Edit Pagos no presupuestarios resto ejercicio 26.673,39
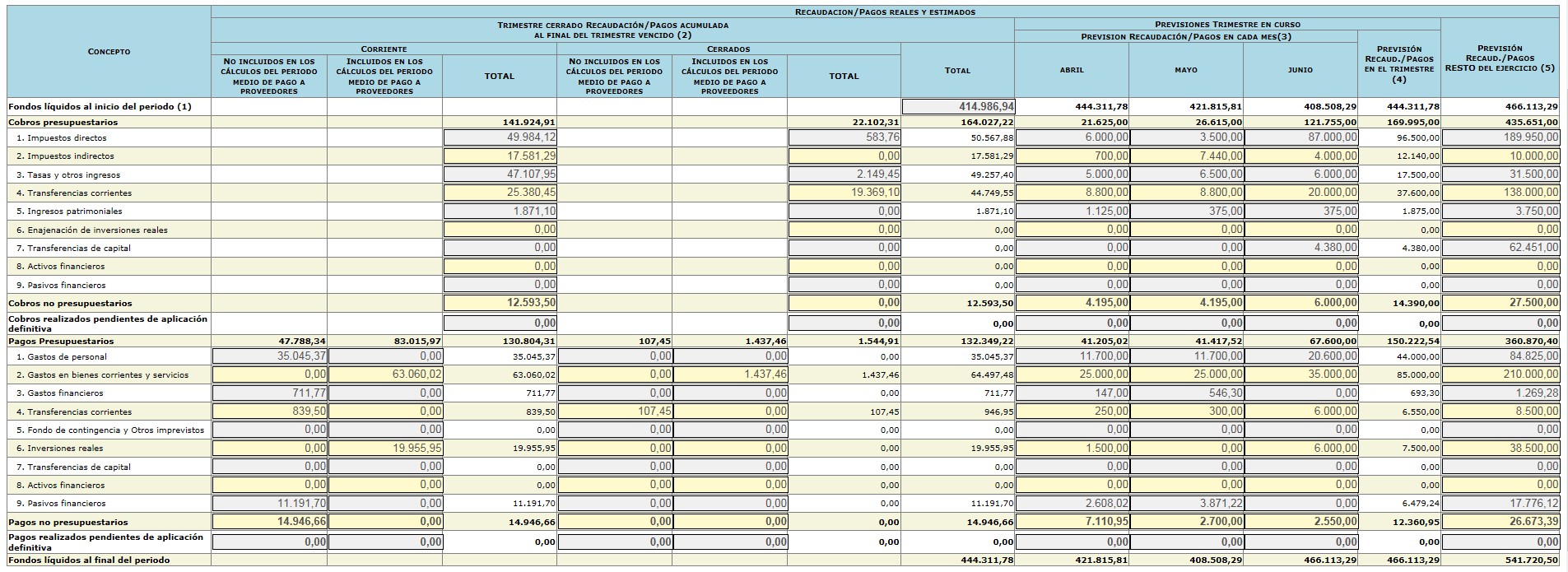1568x572 pixels. [x=1501, y=522]
